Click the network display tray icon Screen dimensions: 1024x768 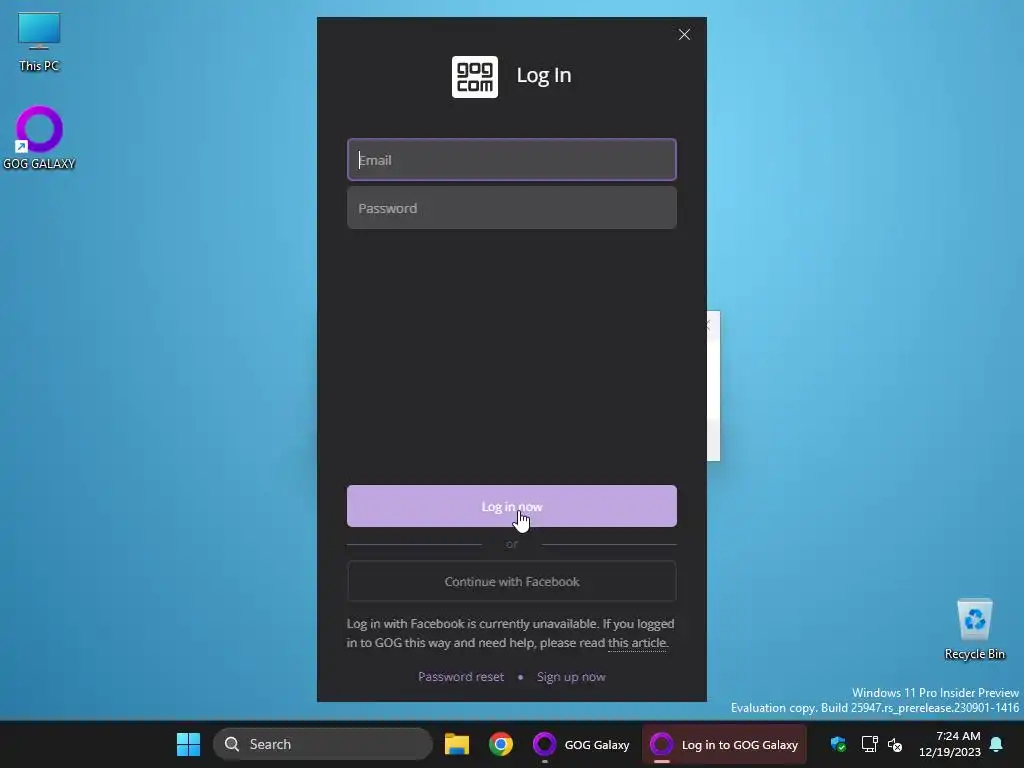(869, 744)
